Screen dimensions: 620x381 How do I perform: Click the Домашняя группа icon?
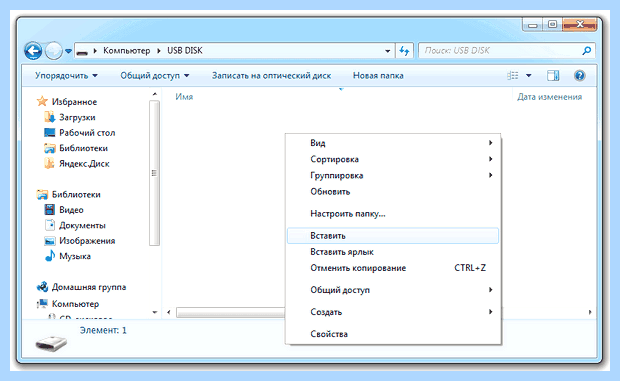click(x=42, y=287)
